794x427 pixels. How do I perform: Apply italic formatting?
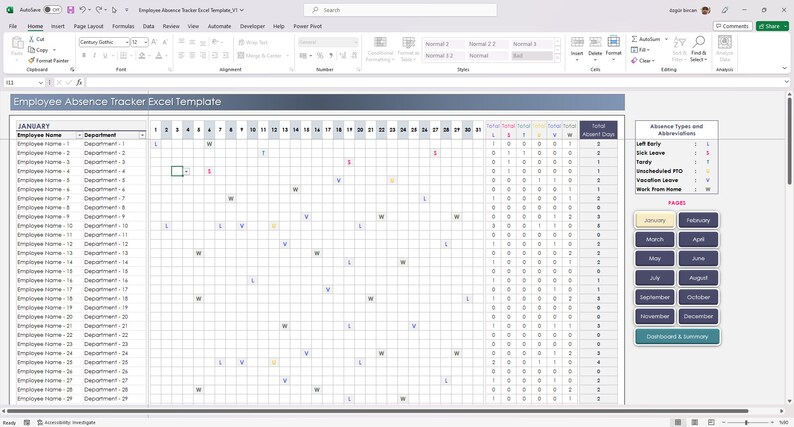pyautogui.click(x=94, y=55)
